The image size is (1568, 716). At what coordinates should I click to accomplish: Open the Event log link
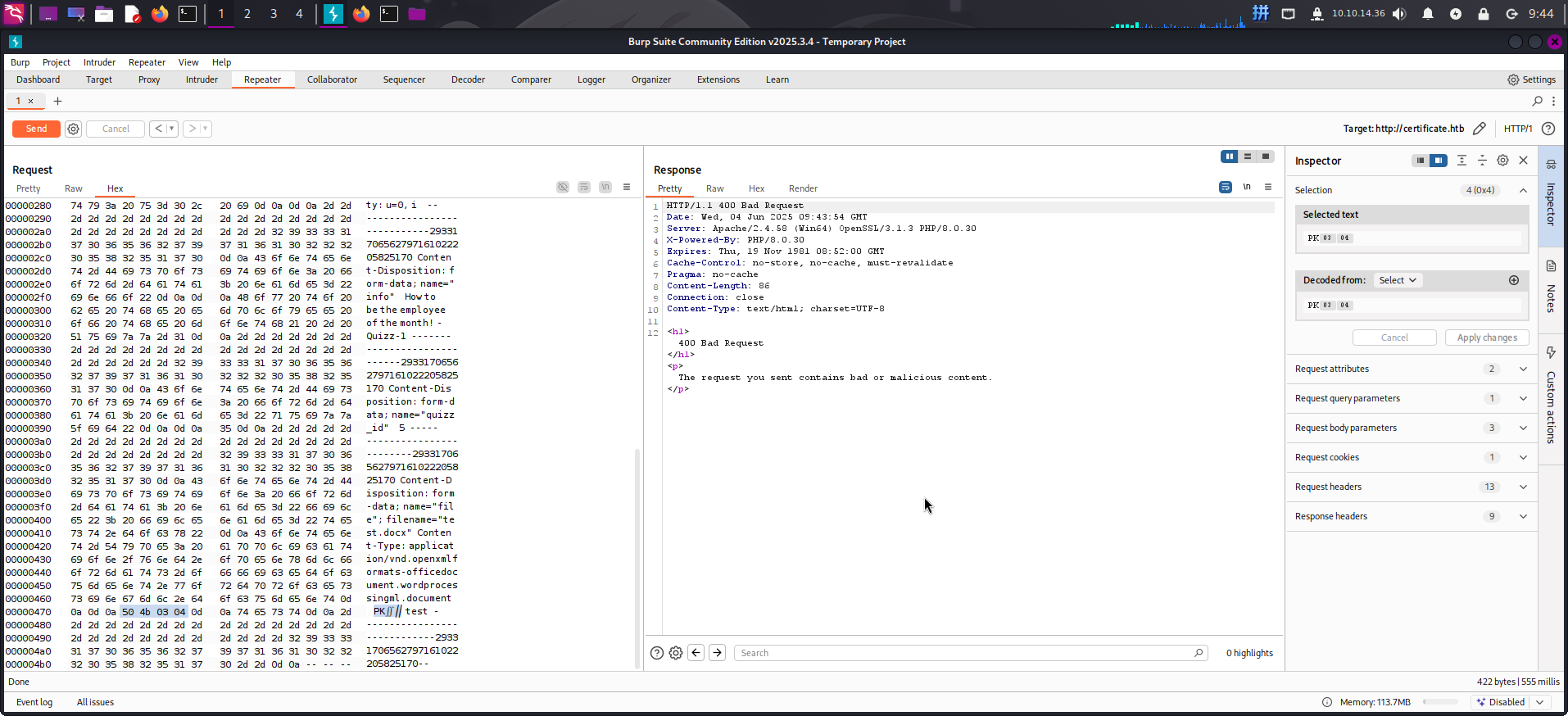[34, 702]
